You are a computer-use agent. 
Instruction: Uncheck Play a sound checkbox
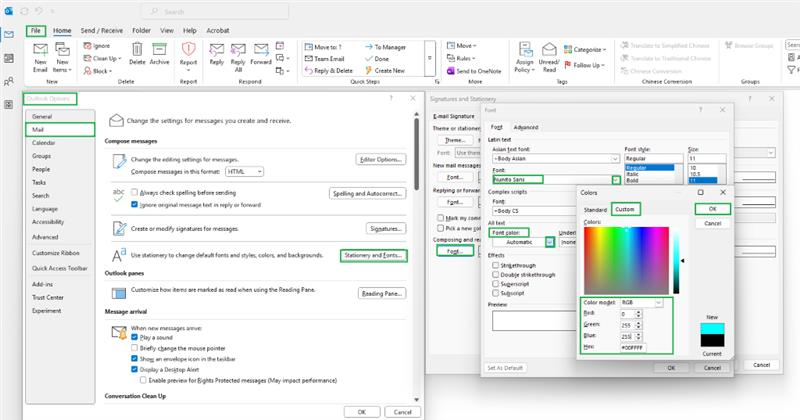pos(134,337)
